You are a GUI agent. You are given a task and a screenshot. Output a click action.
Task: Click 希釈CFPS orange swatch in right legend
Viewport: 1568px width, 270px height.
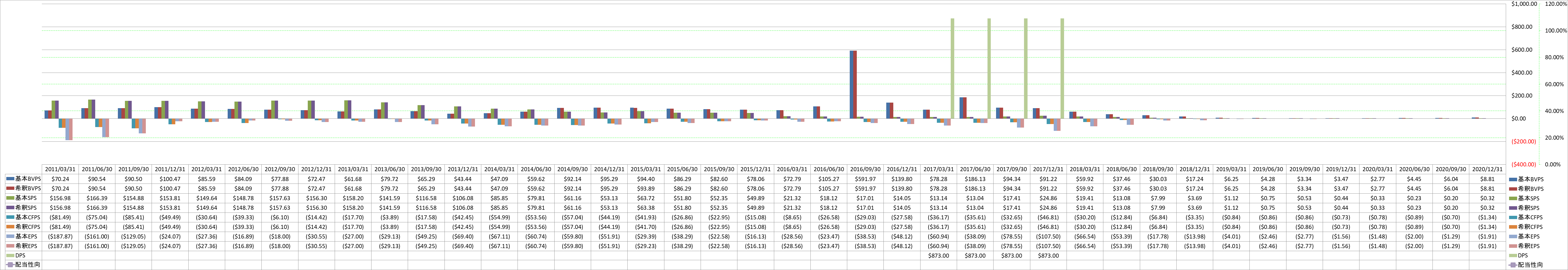1513,227
